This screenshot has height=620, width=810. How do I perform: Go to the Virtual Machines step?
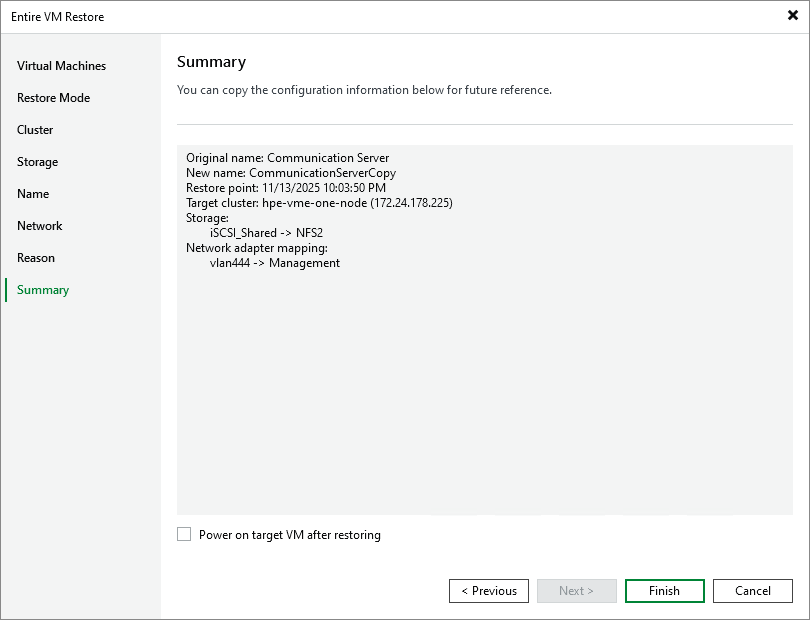[60, 65]
